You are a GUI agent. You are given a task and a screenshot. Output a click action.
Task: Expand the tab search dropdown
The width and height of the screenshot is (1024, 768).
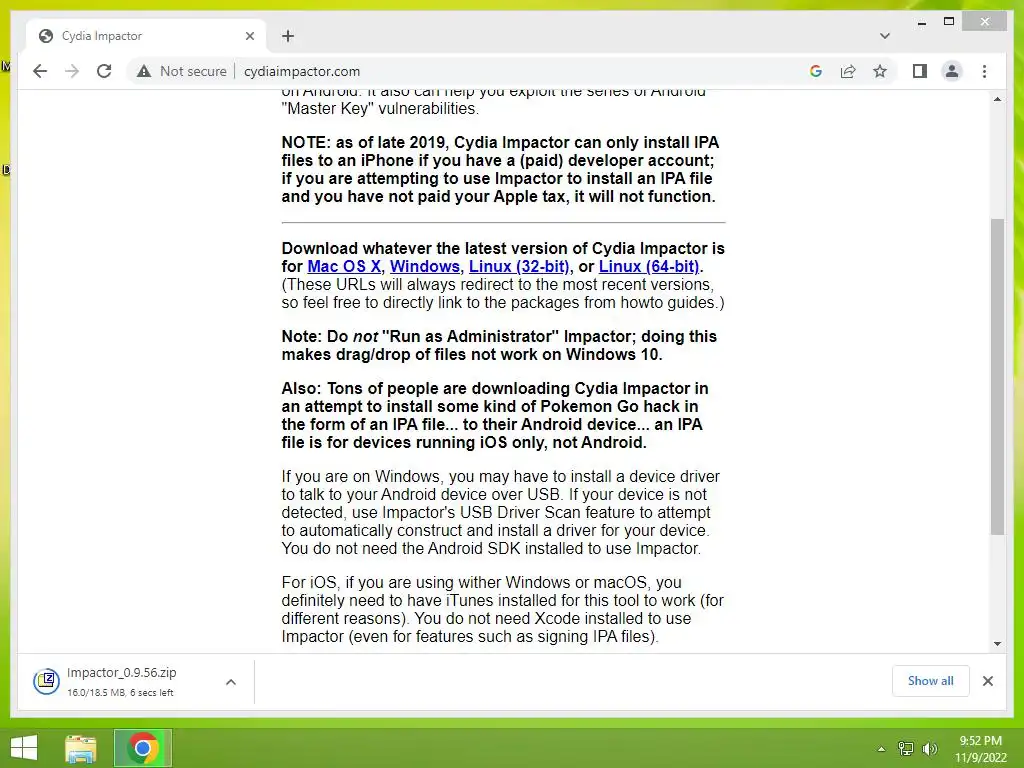(885, 36)
